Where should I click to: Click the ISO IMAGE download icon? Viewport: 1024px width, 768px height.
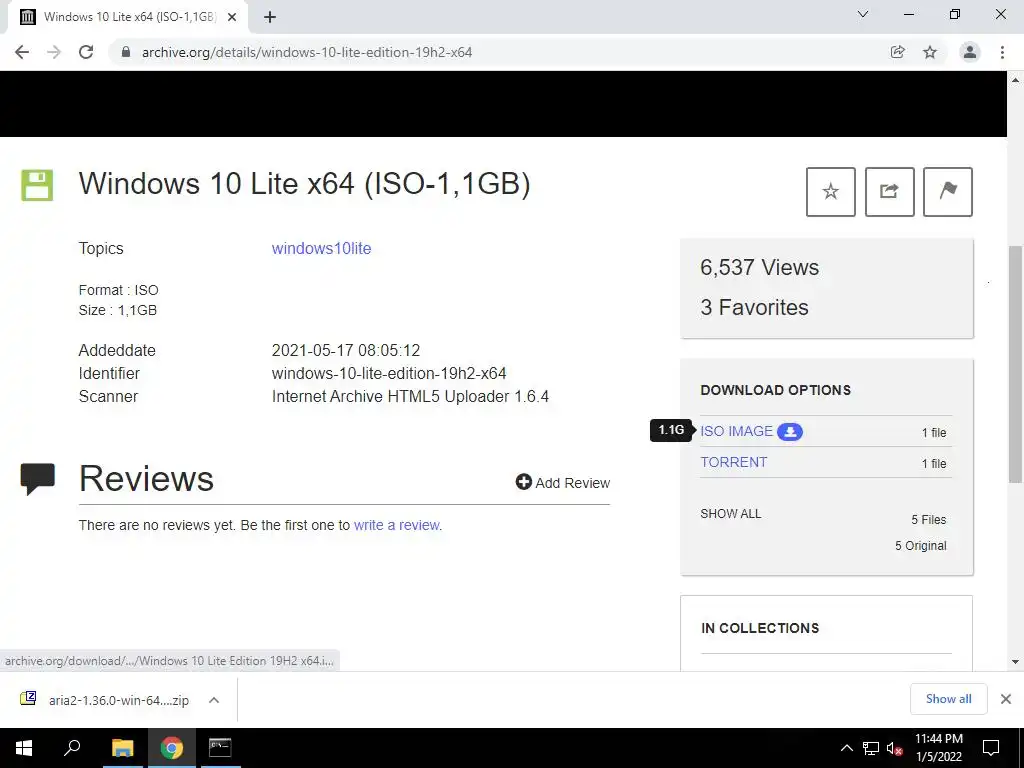[790, 432]
